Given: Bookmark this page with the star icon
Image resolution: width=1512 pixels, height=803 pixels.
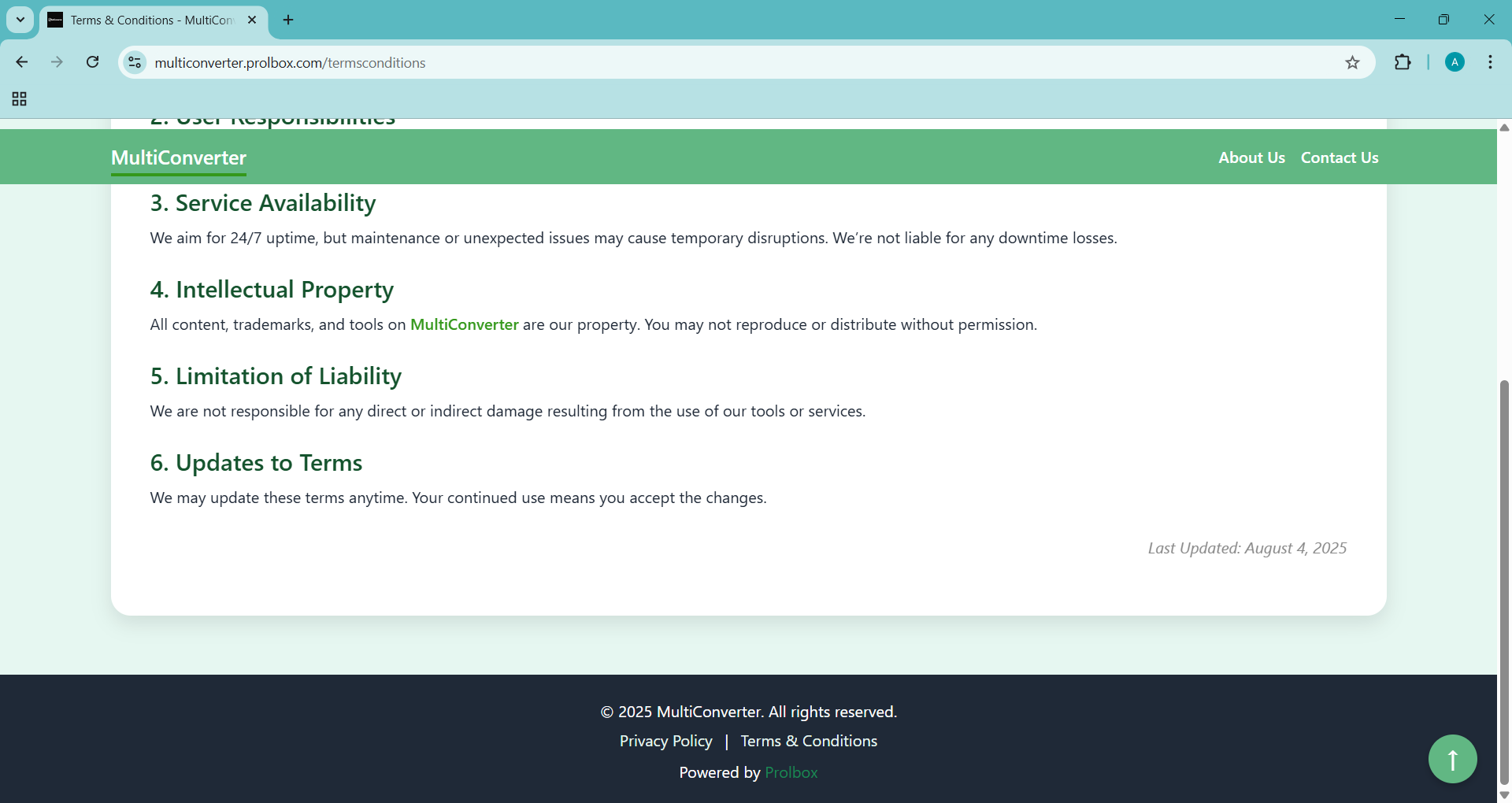Looking at the screenshot, I should click(x=1352, y=63).
